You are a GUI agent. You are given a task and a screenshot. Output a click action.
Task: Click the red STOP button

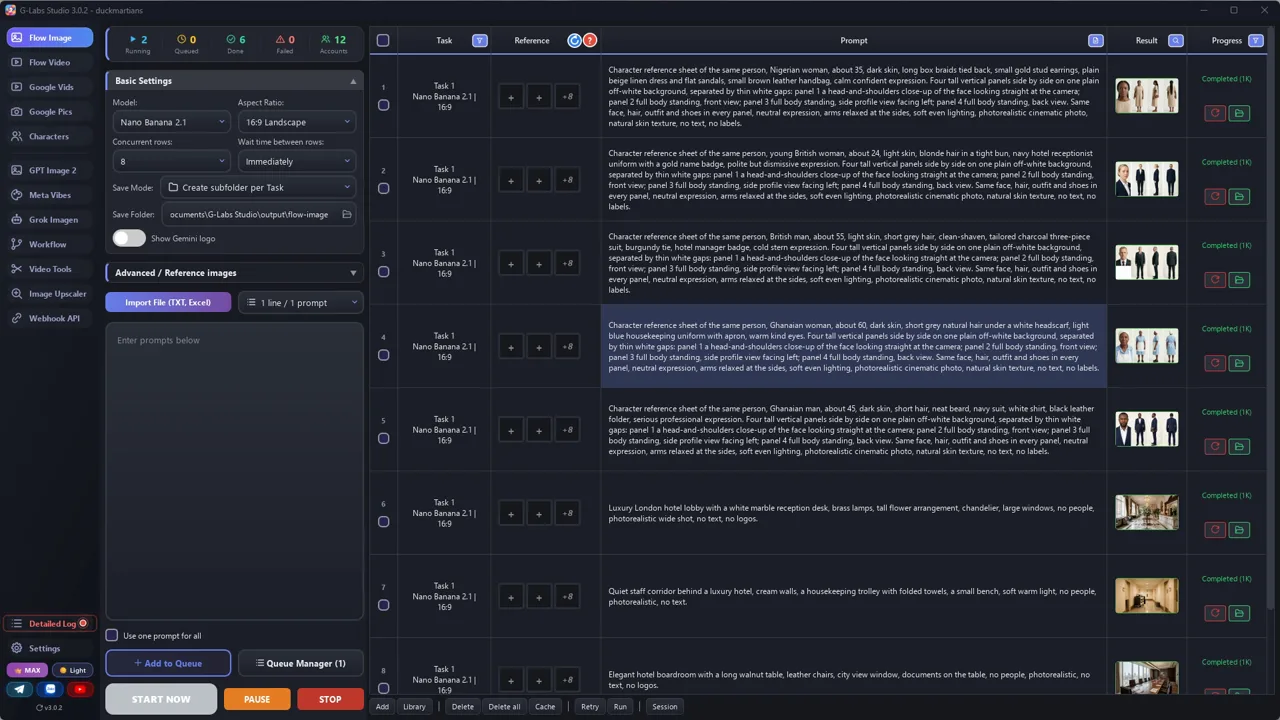pyautogui.click(x=330, y=699)
